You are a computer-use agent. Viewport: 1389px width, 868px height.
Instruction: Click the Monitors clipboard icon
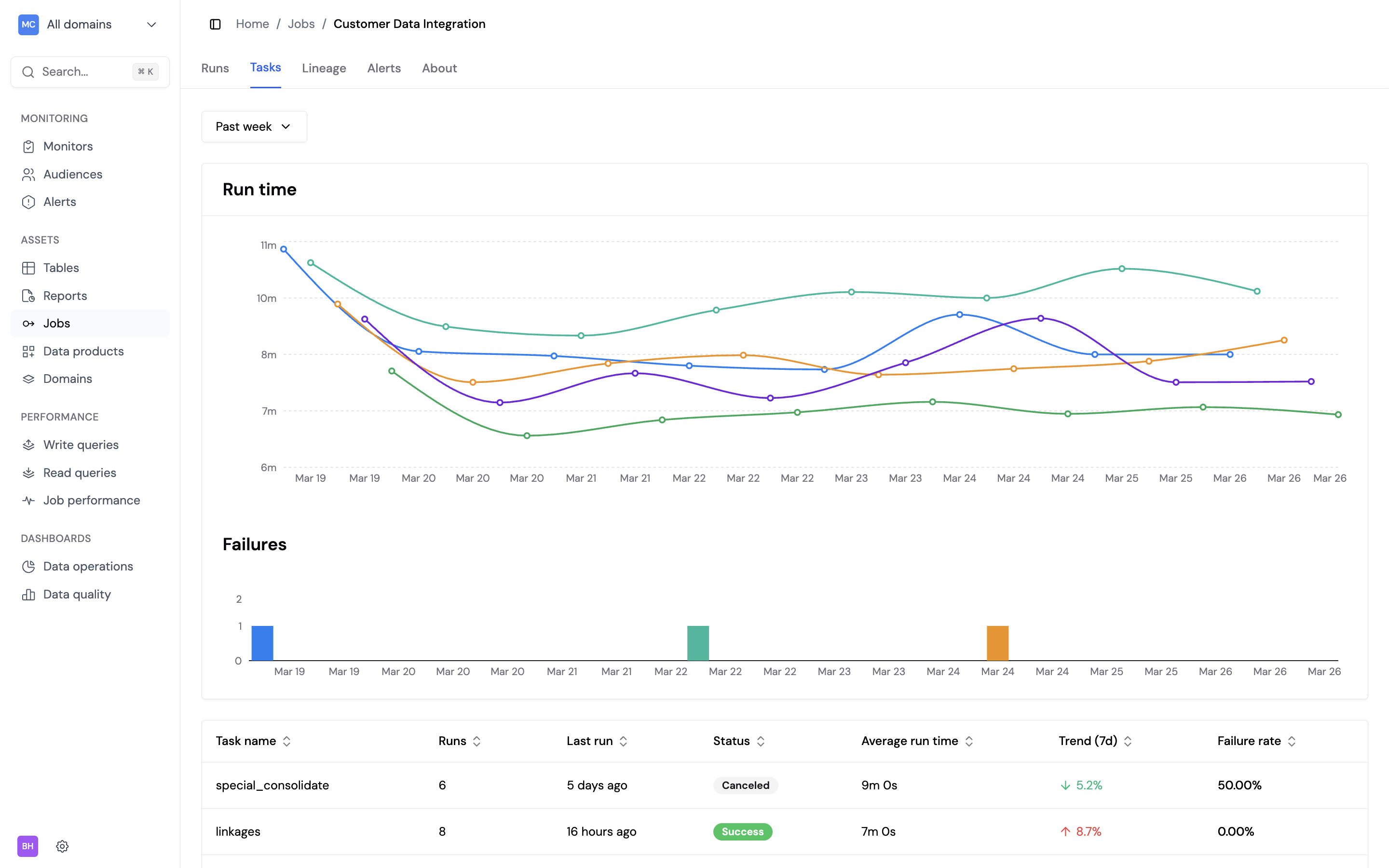point(28,147)
